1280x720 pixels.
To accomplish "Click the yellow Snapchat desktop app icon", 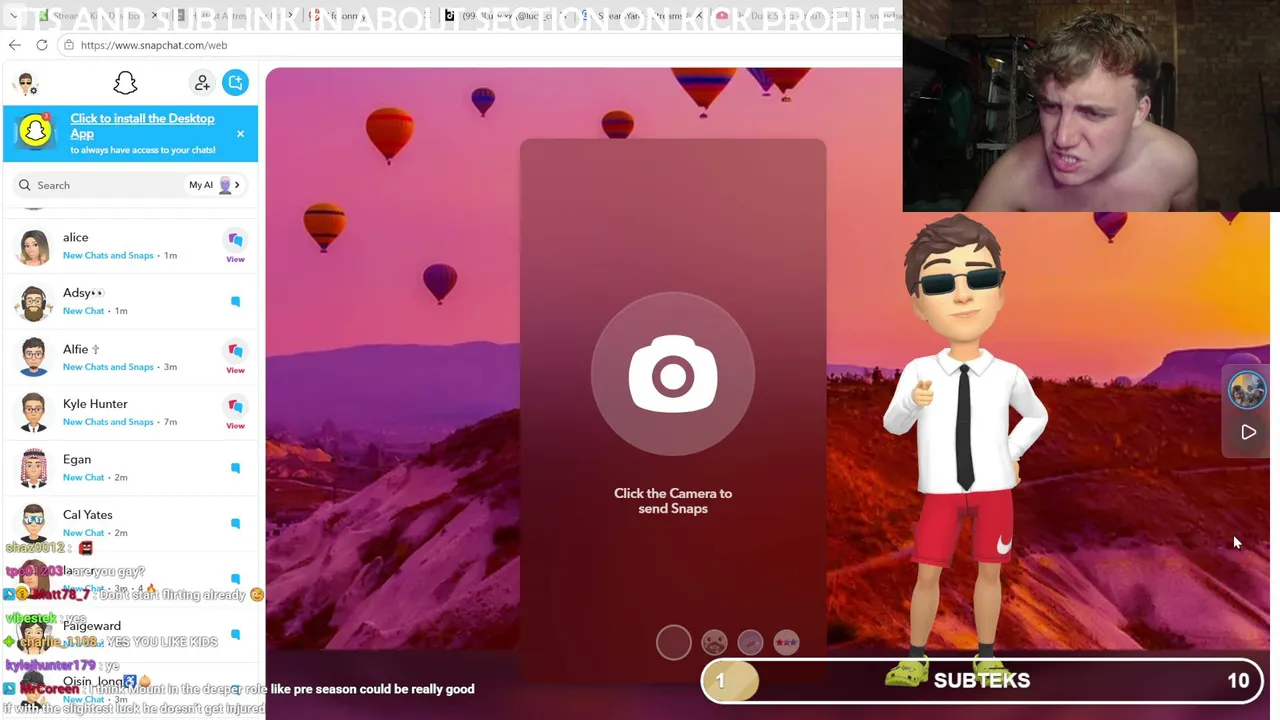I will [35, 132].
